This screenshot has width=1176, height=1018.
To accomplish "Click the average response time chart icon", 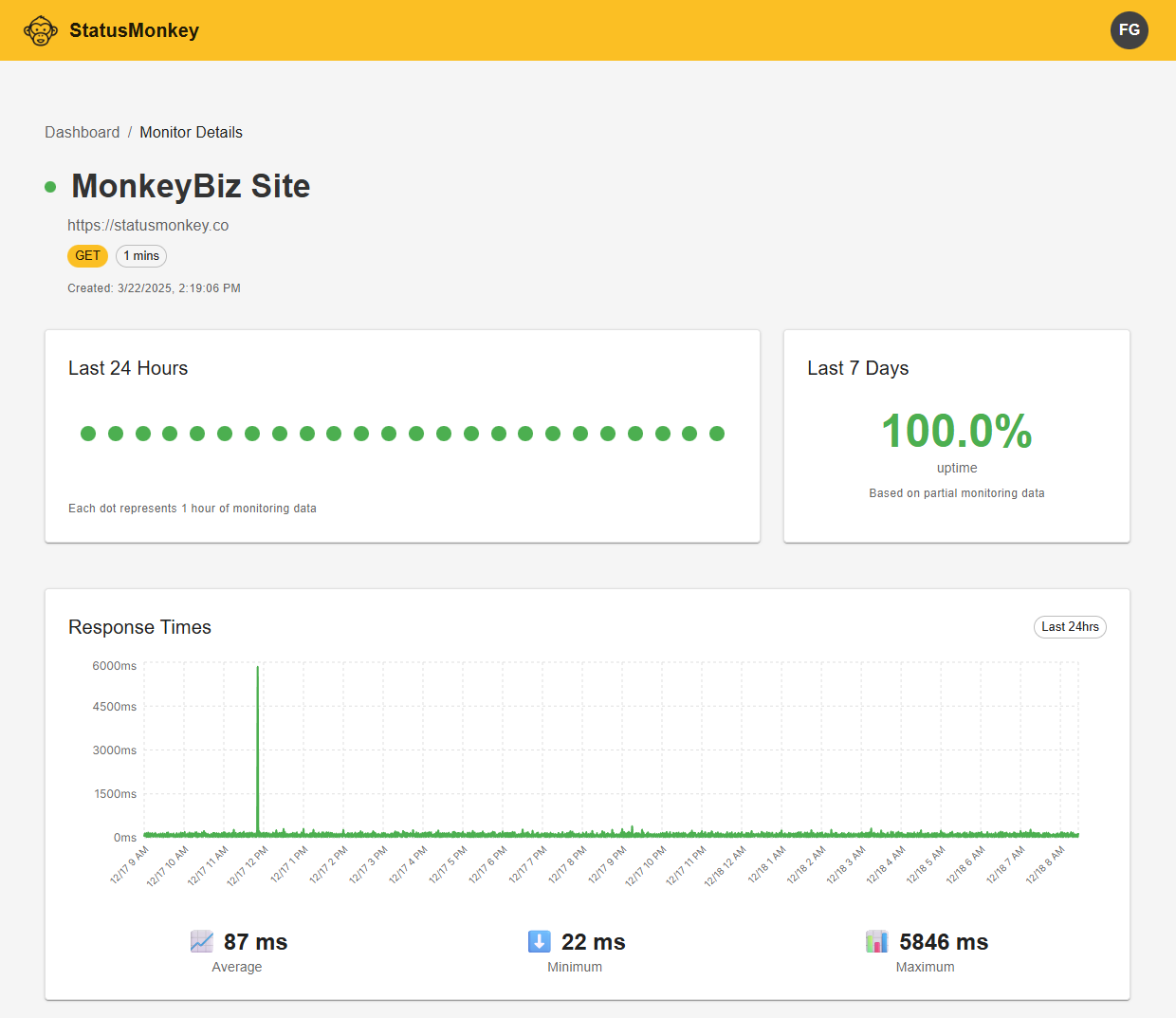I will (200, 941).
